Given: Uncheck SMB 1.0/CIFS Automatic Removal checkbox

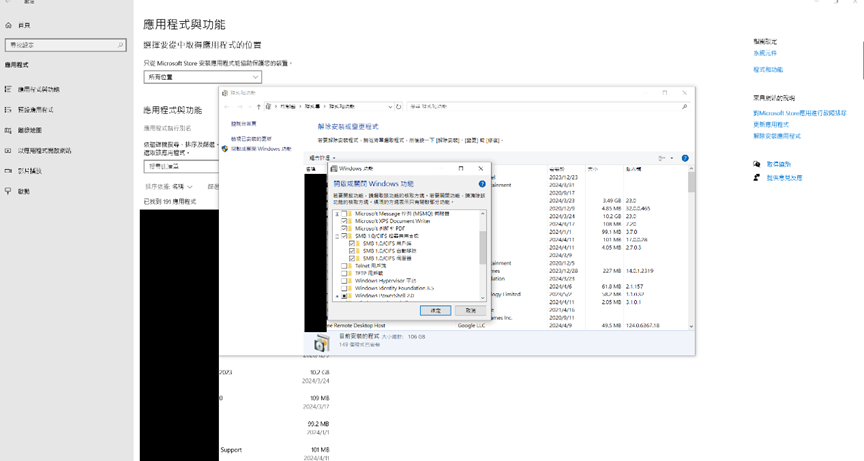Looking at the screenshot, I should pos(352,251).
